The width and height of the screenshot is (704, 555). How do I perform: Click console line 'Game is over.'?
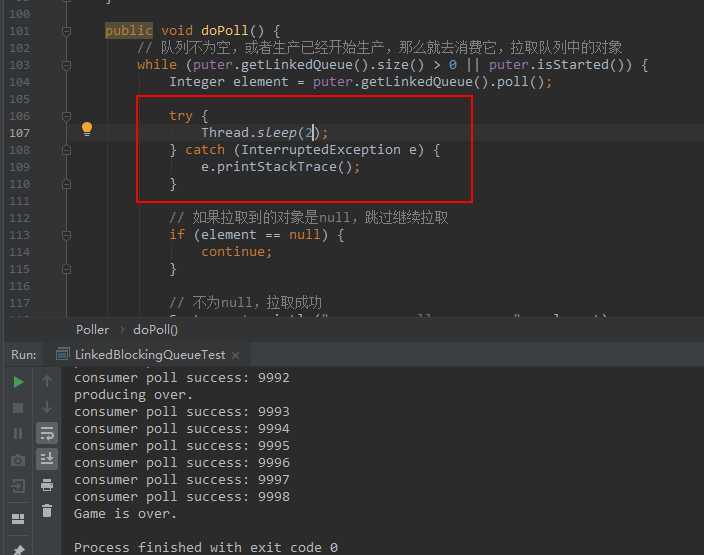click(125, 514)
